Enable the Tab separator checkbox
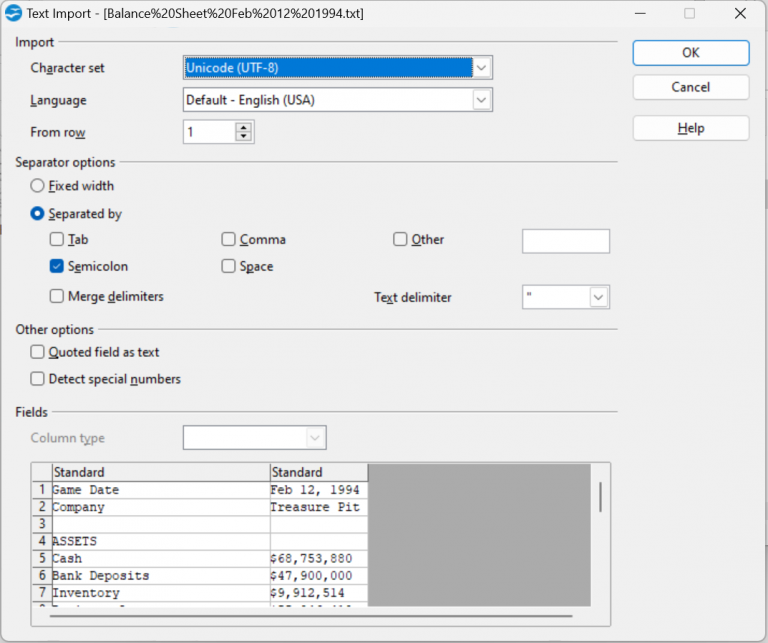This screenshot has width=768, height=643. [57, 240]
